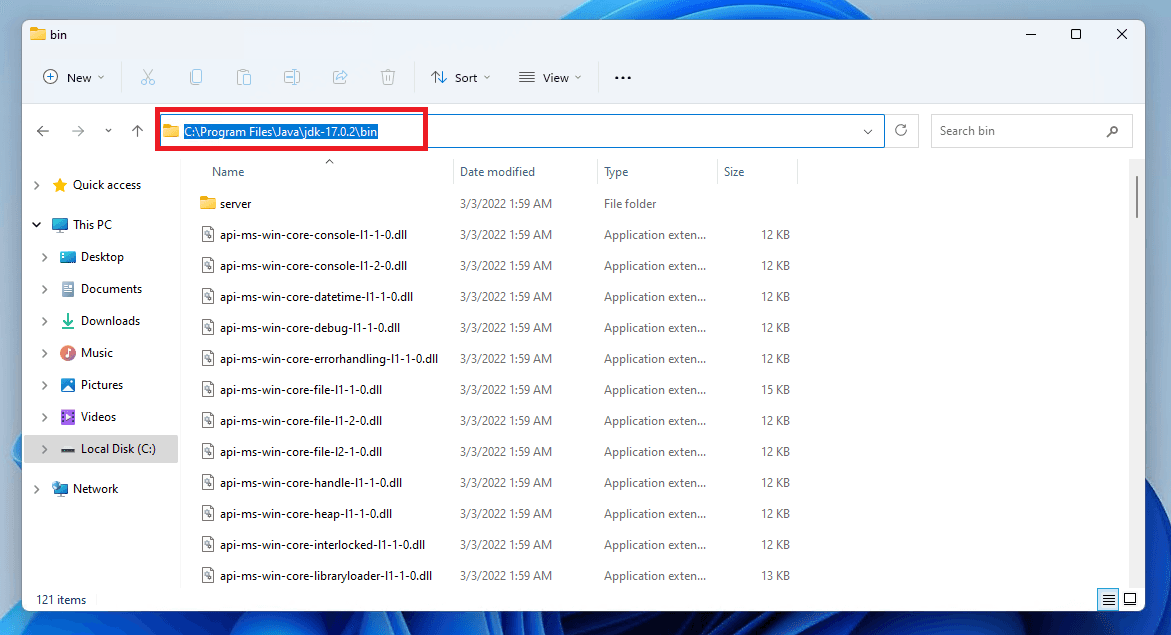This screenshot has width=1171, height=635.
Task: Open the View layout dropdown
Action: coord(550,78)
